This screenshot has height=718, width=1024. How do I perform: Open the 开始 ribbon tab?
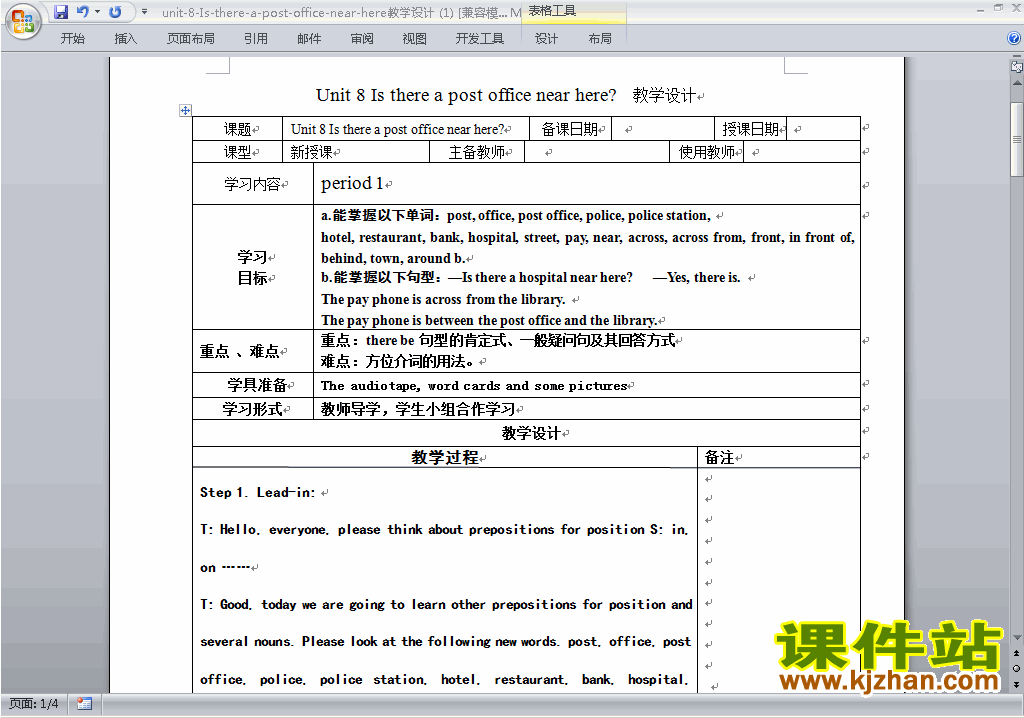72,39
